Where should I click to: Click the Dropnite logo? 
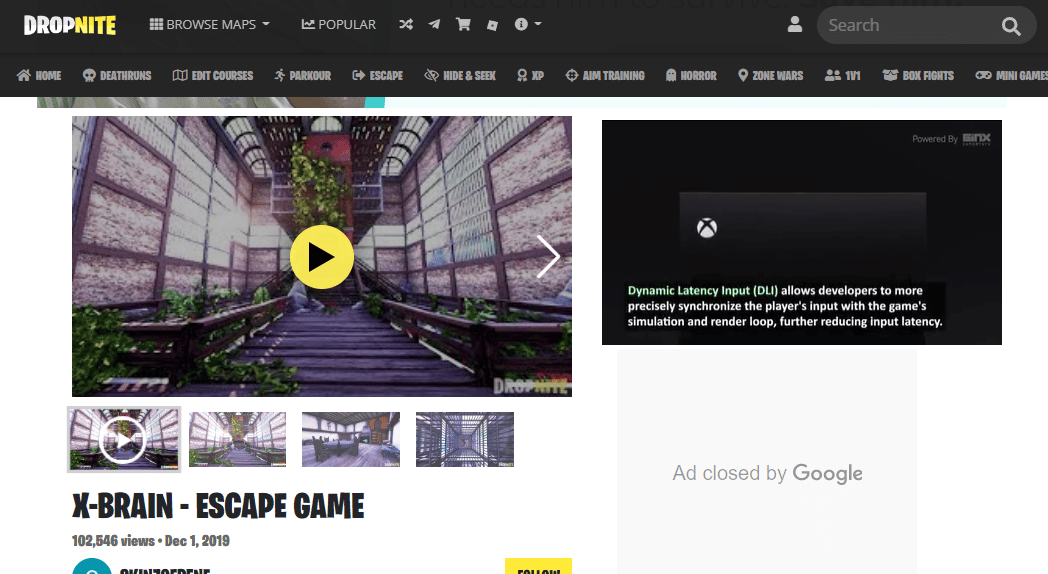coord(70,25)
